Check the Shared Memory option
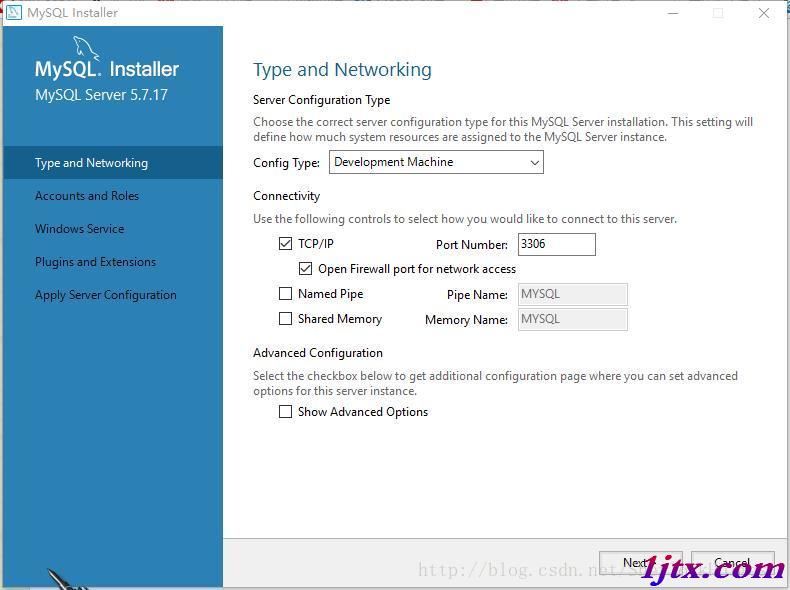The width and height of the screenshot is (790, 590). click(285, 318)
